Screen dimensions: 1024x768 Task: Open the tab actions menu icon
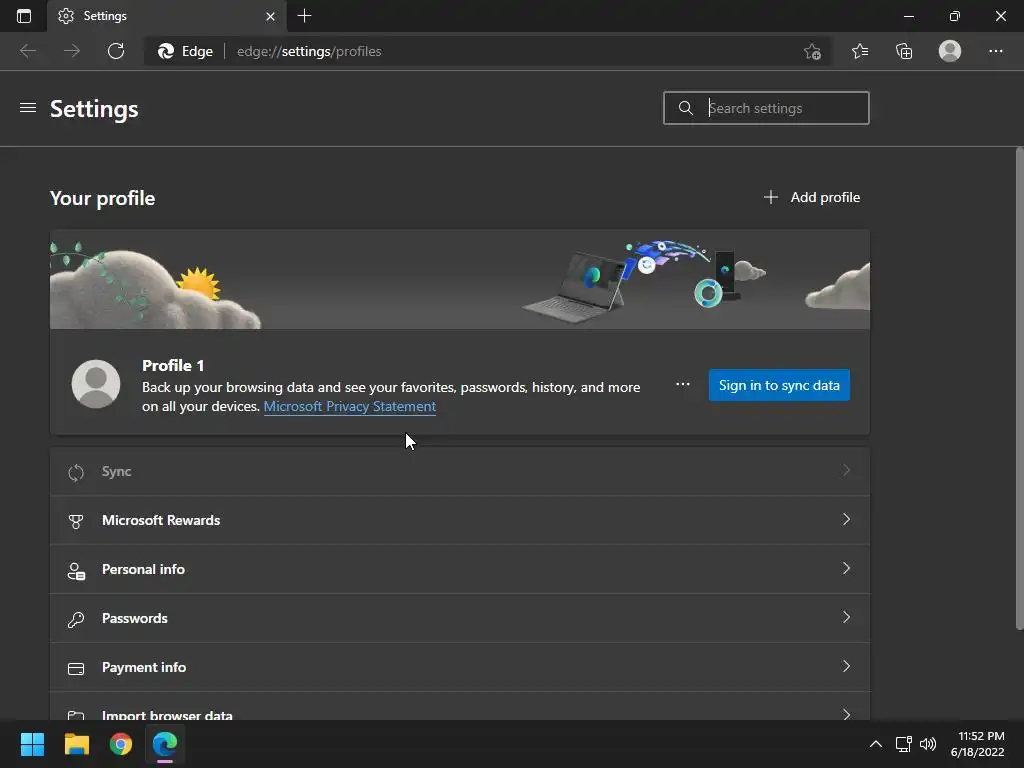24,16
